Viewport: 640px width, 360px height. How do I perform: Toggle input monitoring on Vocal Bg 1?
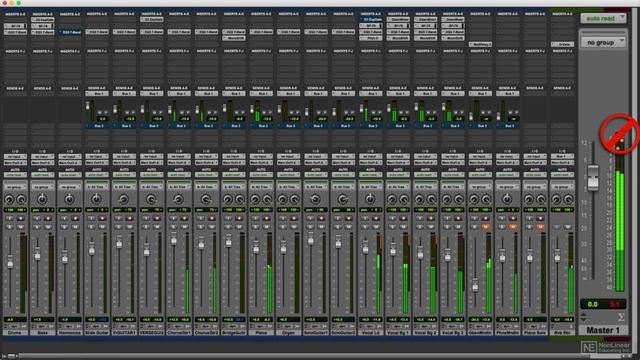pos(393,218)
